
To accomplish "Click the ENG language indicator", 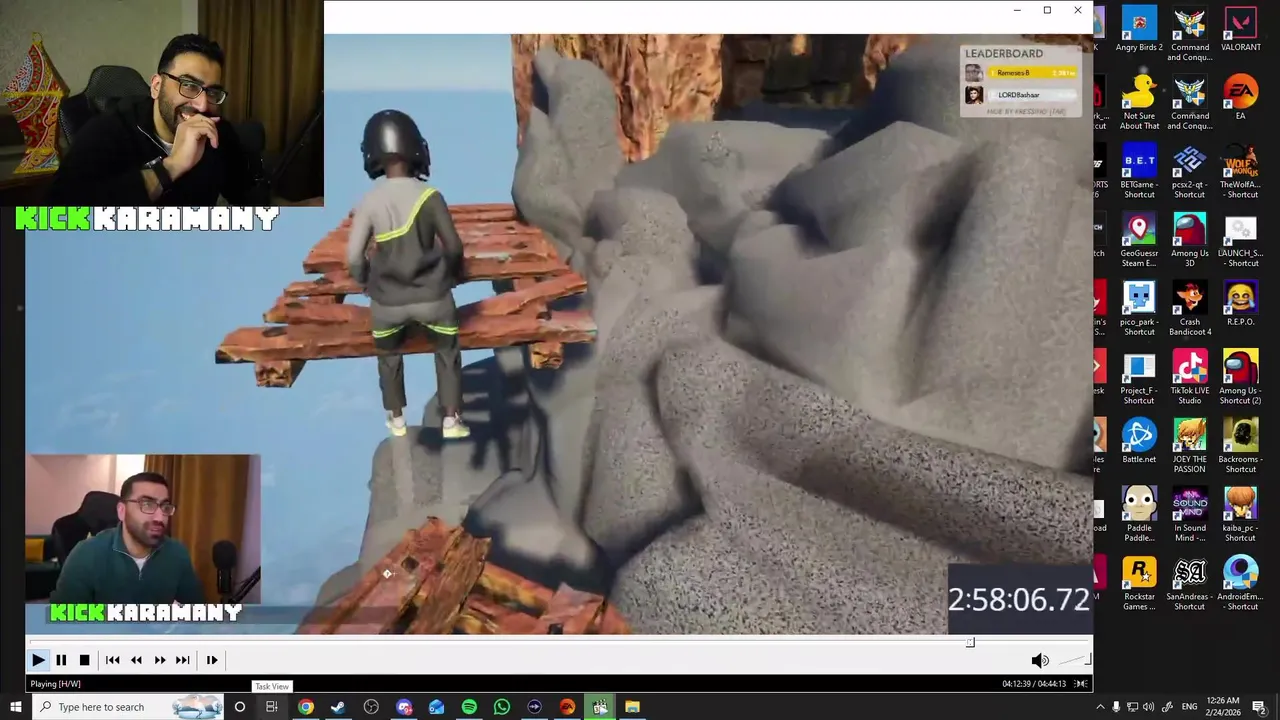I will pos(1189,707).
